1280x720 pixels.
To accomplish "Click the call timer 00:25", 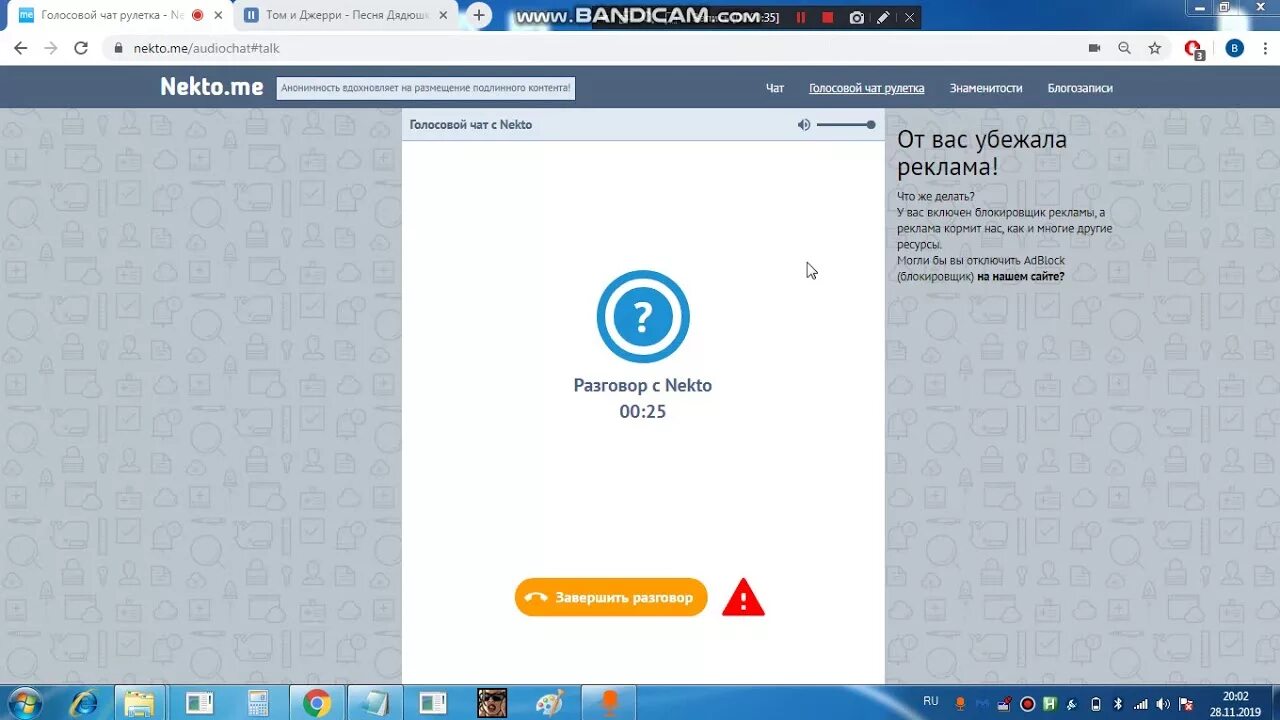I will point(643,412).
